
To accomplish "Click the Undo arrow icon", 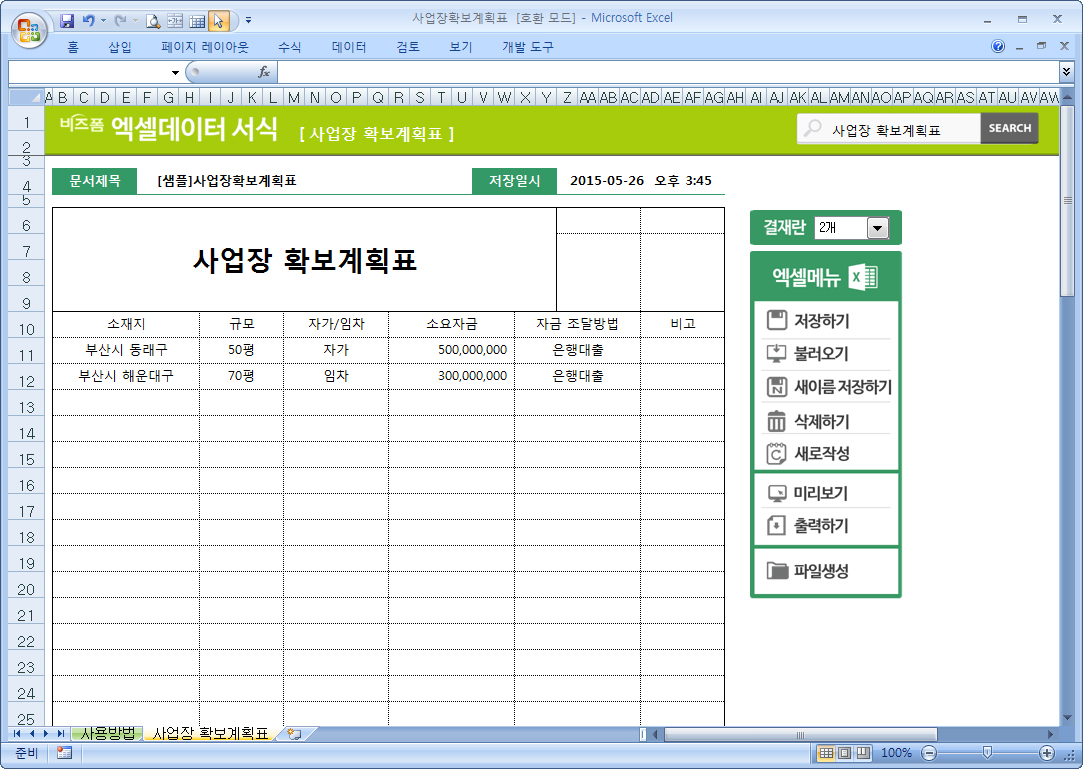I will (89, 20).
